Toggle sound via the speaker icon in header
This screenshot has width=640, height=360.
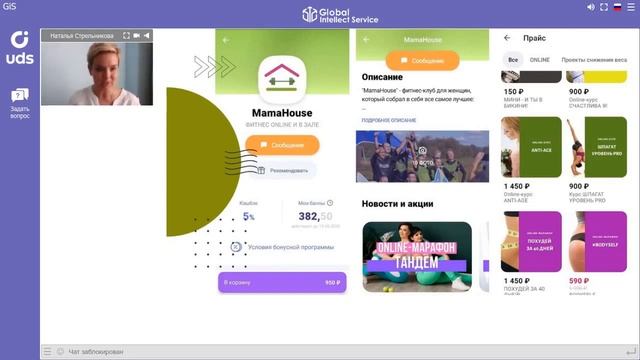tap(591, 7)
